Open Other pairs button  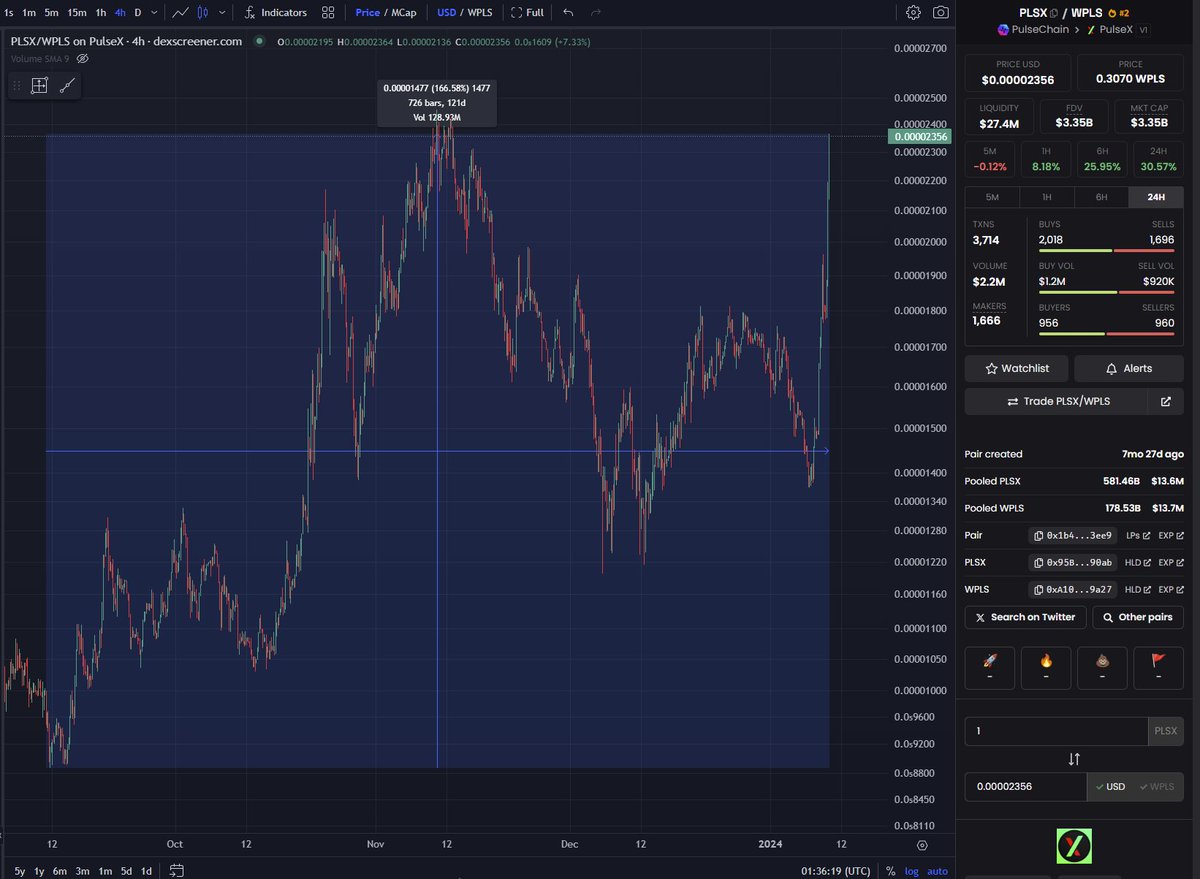(x=1137, y=617)
